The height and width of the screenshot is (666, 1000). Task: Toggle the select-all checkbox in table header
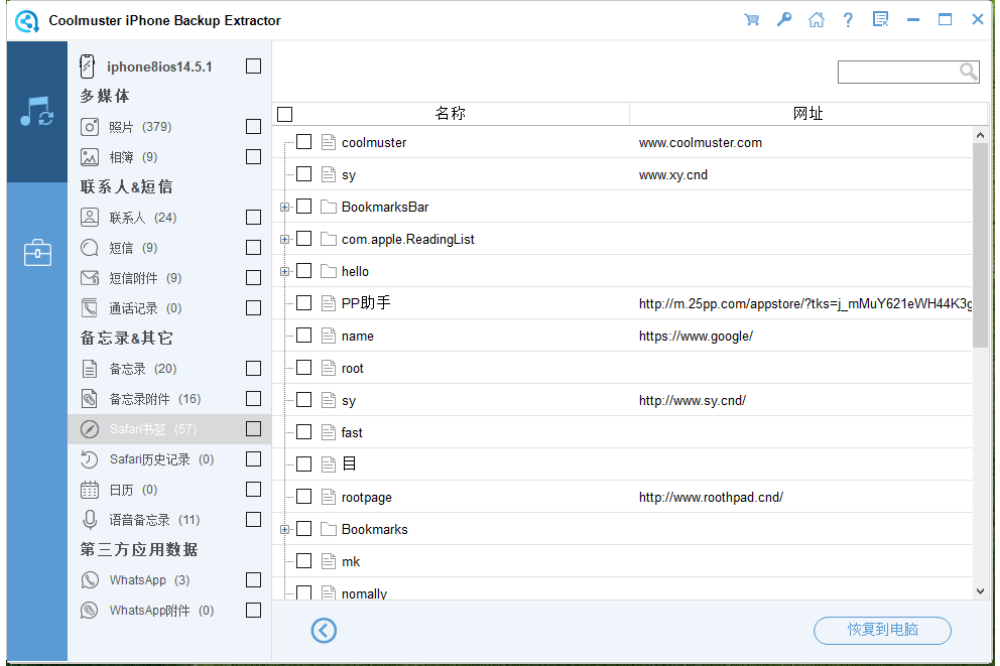click(x=285, y=114)
